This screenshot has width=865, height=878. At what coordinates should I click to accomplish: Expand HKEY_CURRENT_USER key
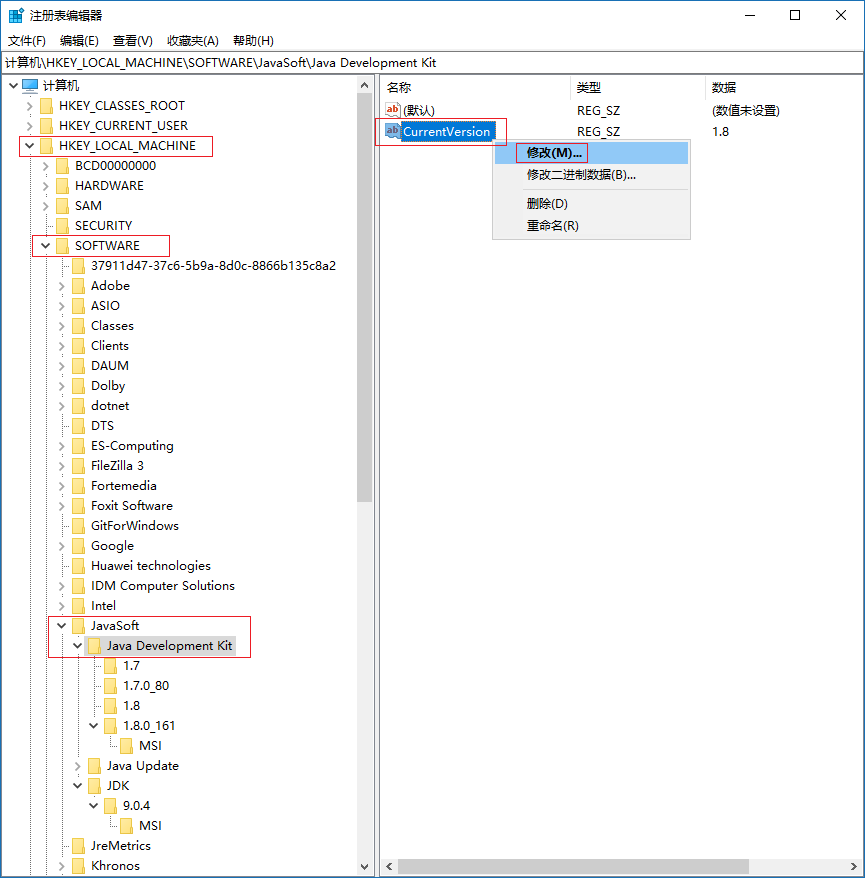pyautogui.click(x=30, y=126)
